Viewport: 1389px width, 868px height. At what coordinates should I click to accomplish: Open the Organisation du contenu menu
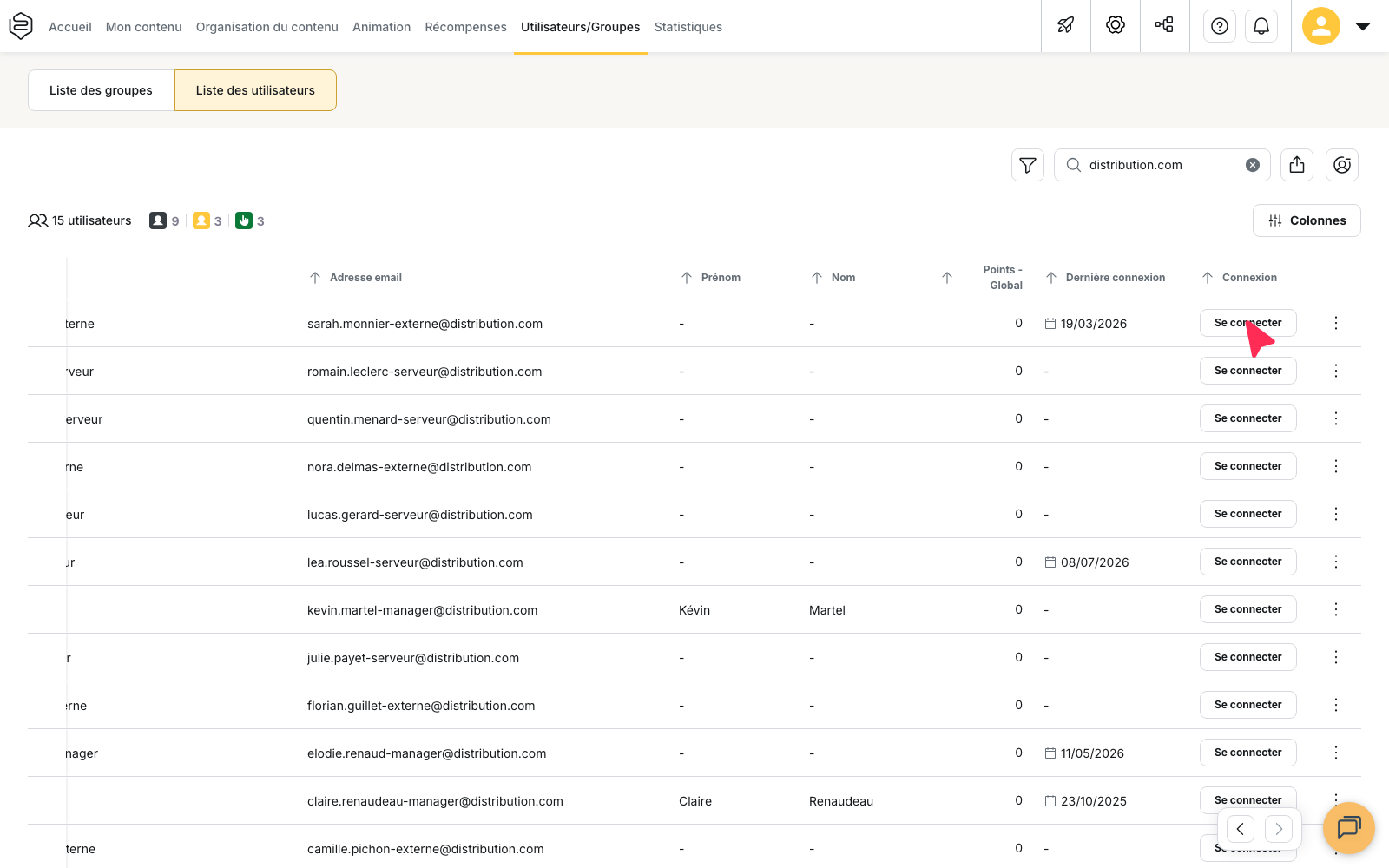click(x=267, y=27)
